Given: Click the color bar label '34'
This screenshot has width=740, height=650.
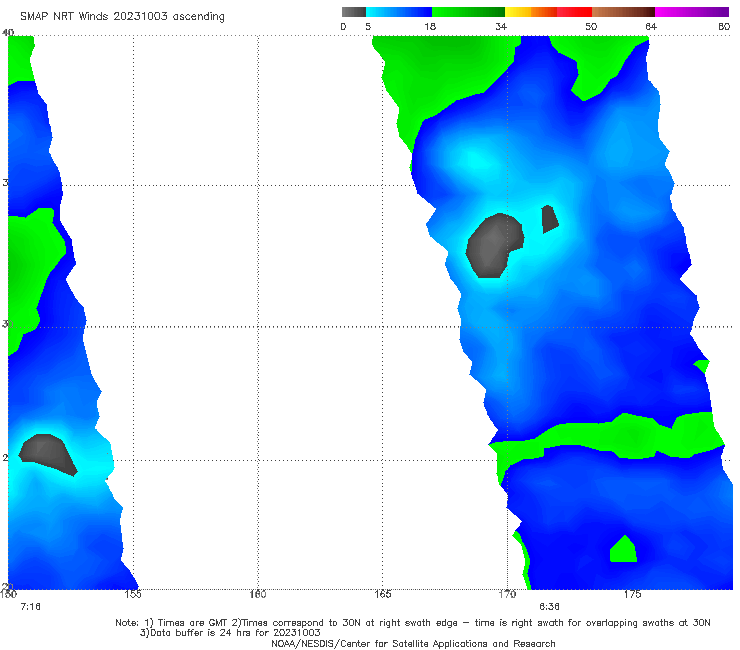Looking at the screenshot, I should click(x=501, y=27).
